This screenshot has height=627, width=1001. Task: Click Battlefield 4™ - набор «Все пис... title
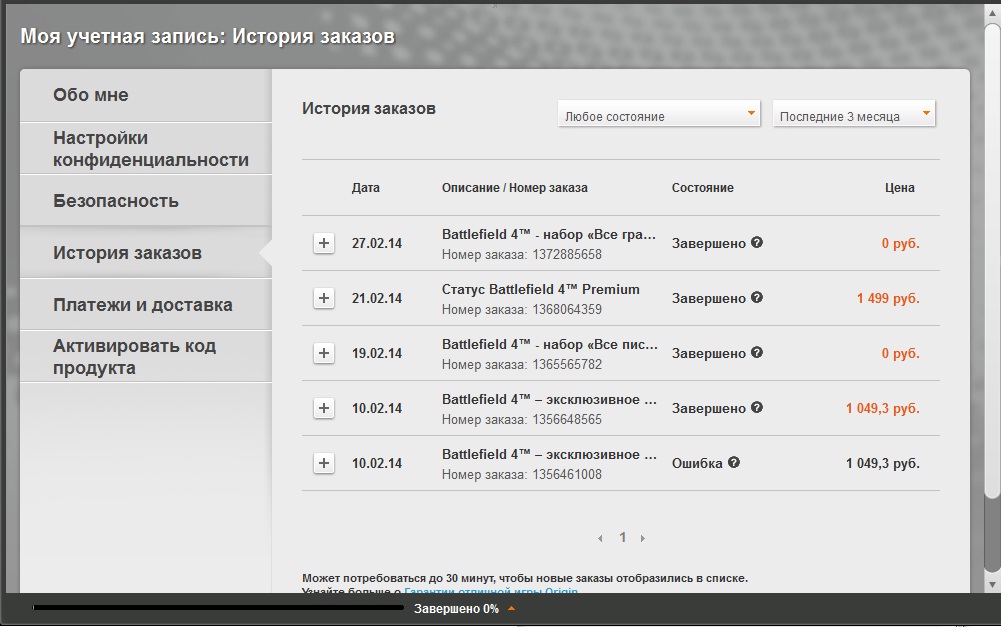[550, 344]
